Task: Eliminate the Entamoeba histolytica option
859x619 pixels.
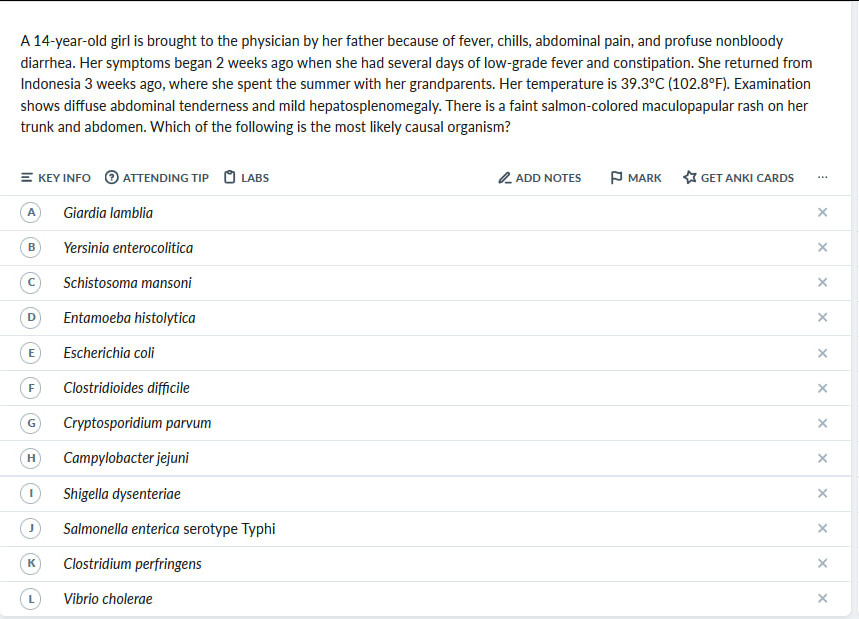Action: [822, 318]
